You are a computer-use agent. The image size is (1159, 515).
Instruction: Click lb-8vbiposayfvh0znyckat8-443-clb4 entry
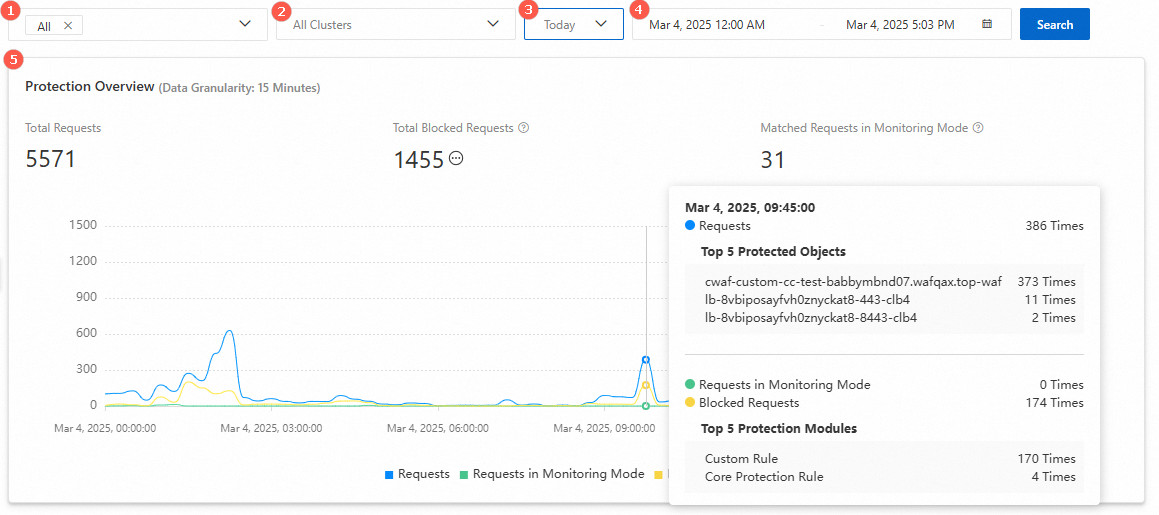click(807, 300)
